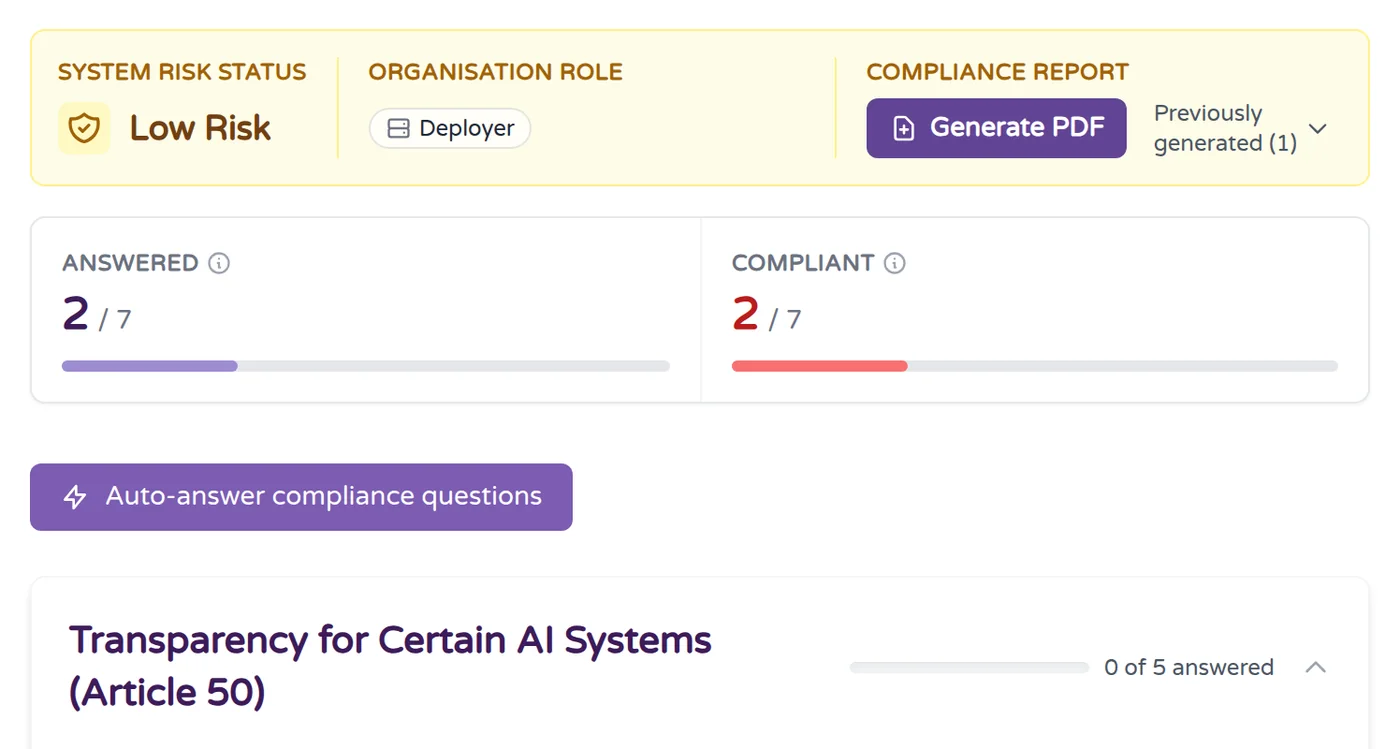Click the "Previously generated (1)" text
Screen dimensions: 1400x749
1226,128
